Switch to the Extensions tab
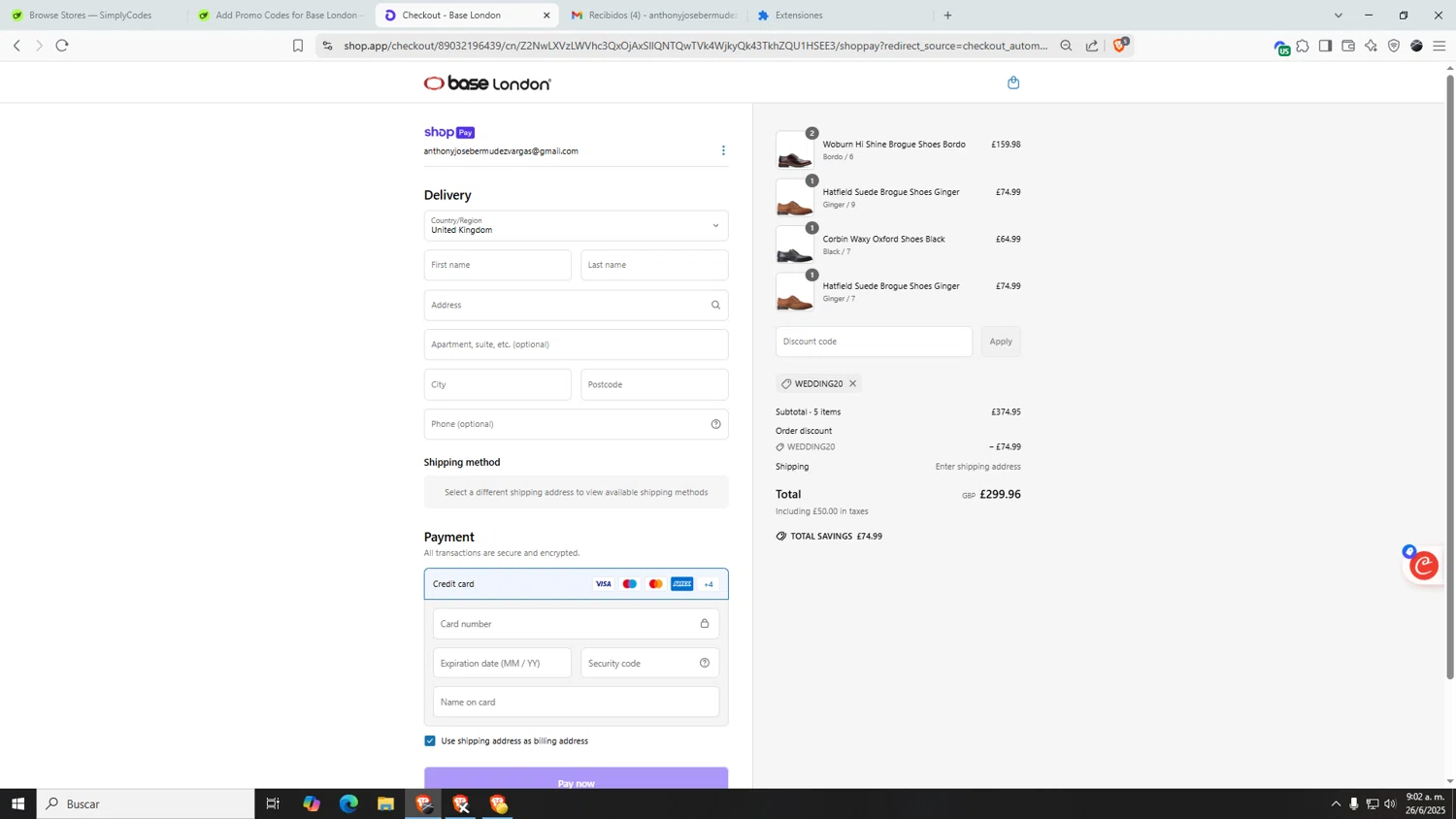The width and height of the screenshot is (1456, 819). tap(840, 16)
